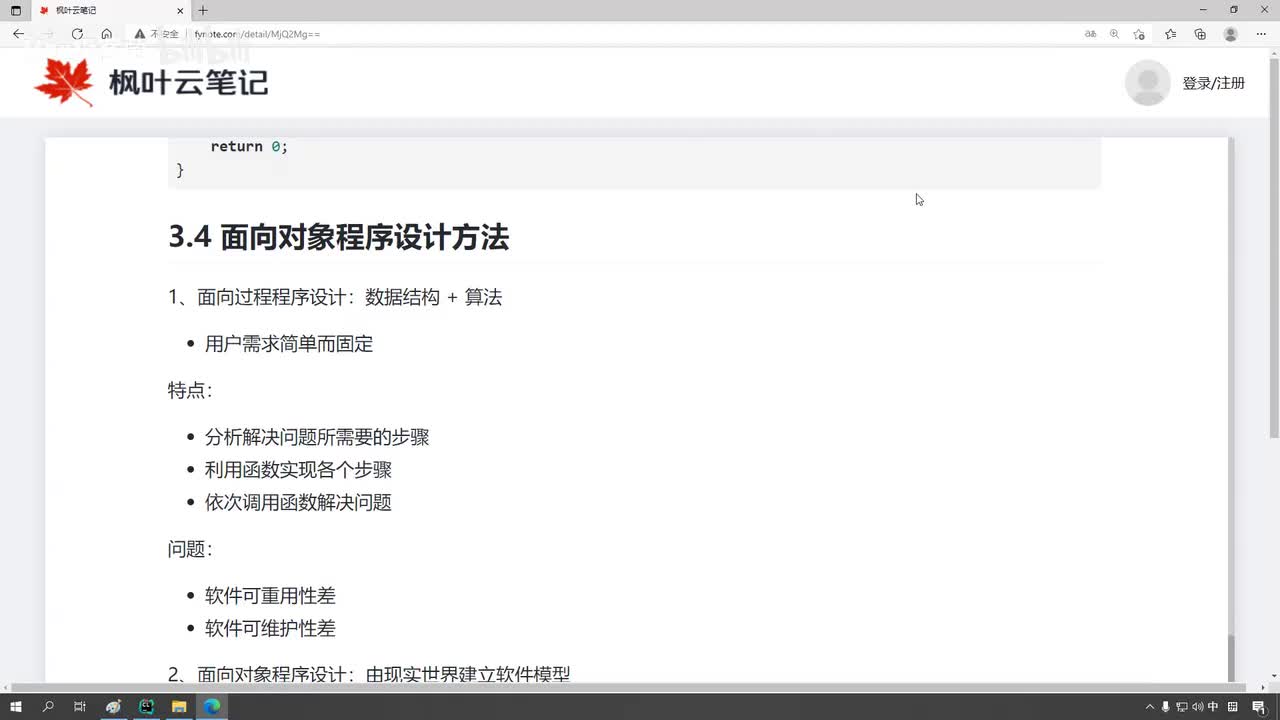The image size is (1280, 720).
Task: Click the maple leaf site logo
Action: coord(64,82)
